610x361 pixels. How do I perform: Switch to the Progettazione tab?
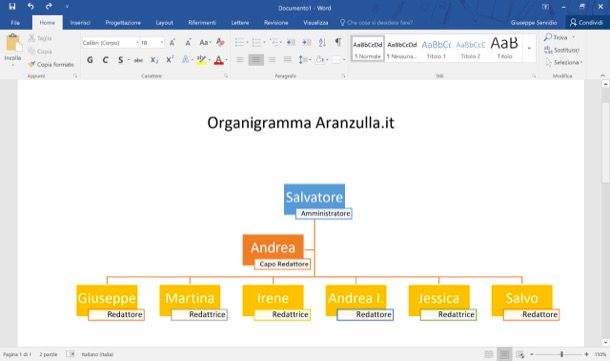123,23
